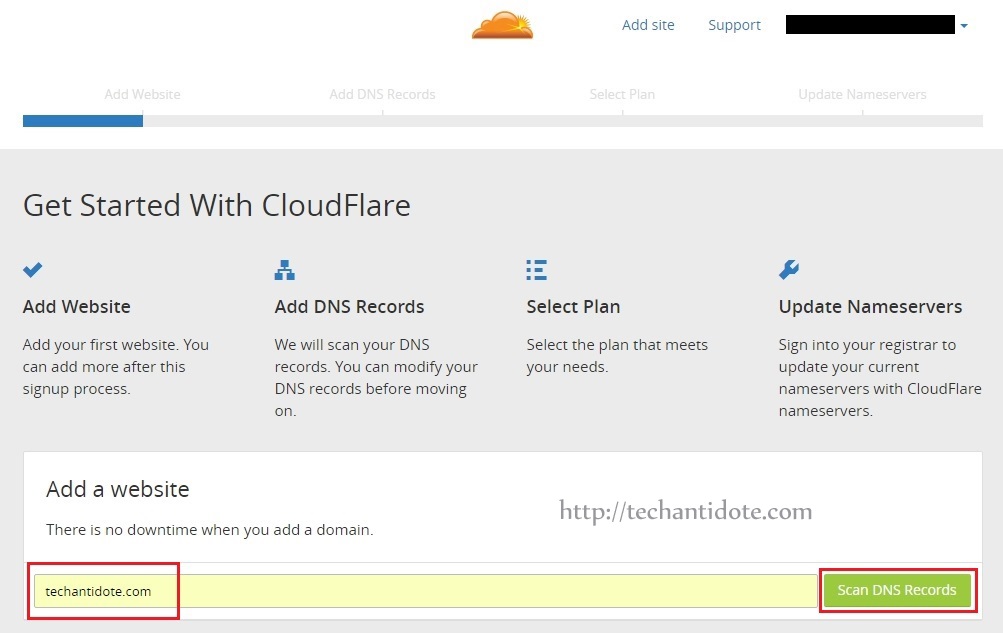
Task: Click the Select Plan heading
Action: pos(573,307)
